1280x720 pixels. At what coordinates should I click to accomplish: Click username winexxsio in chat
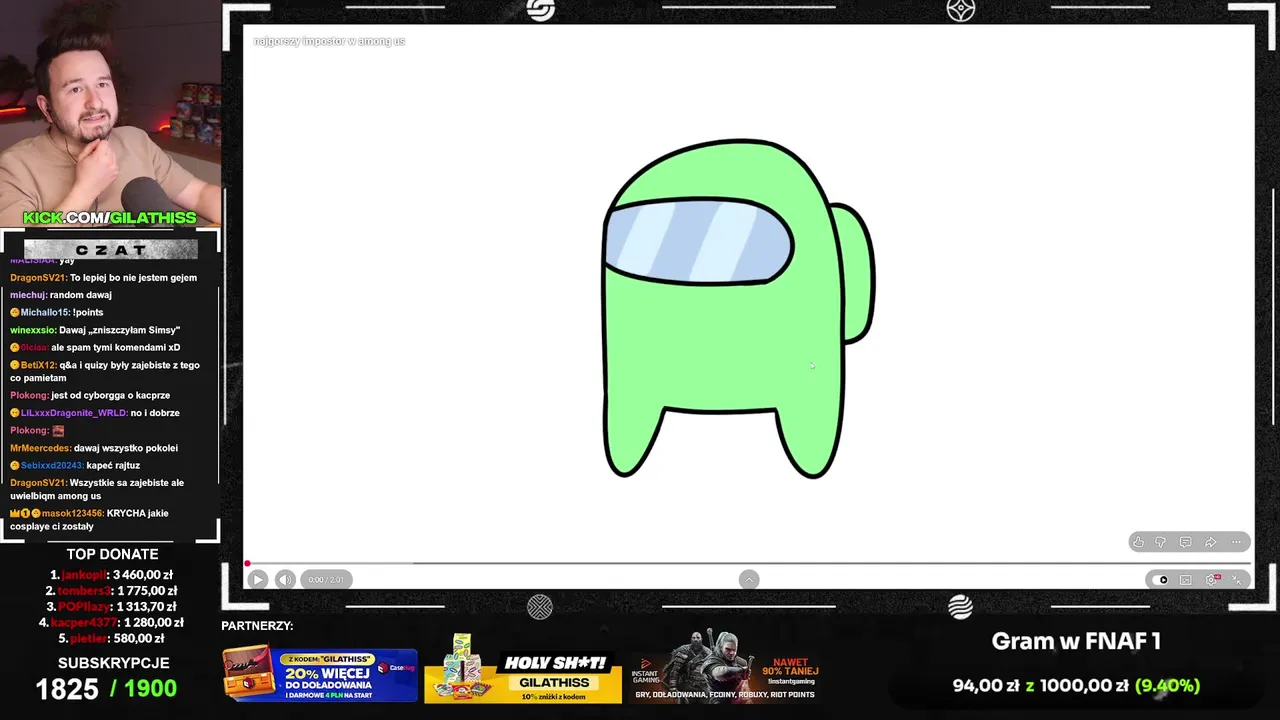click(33, 330)
